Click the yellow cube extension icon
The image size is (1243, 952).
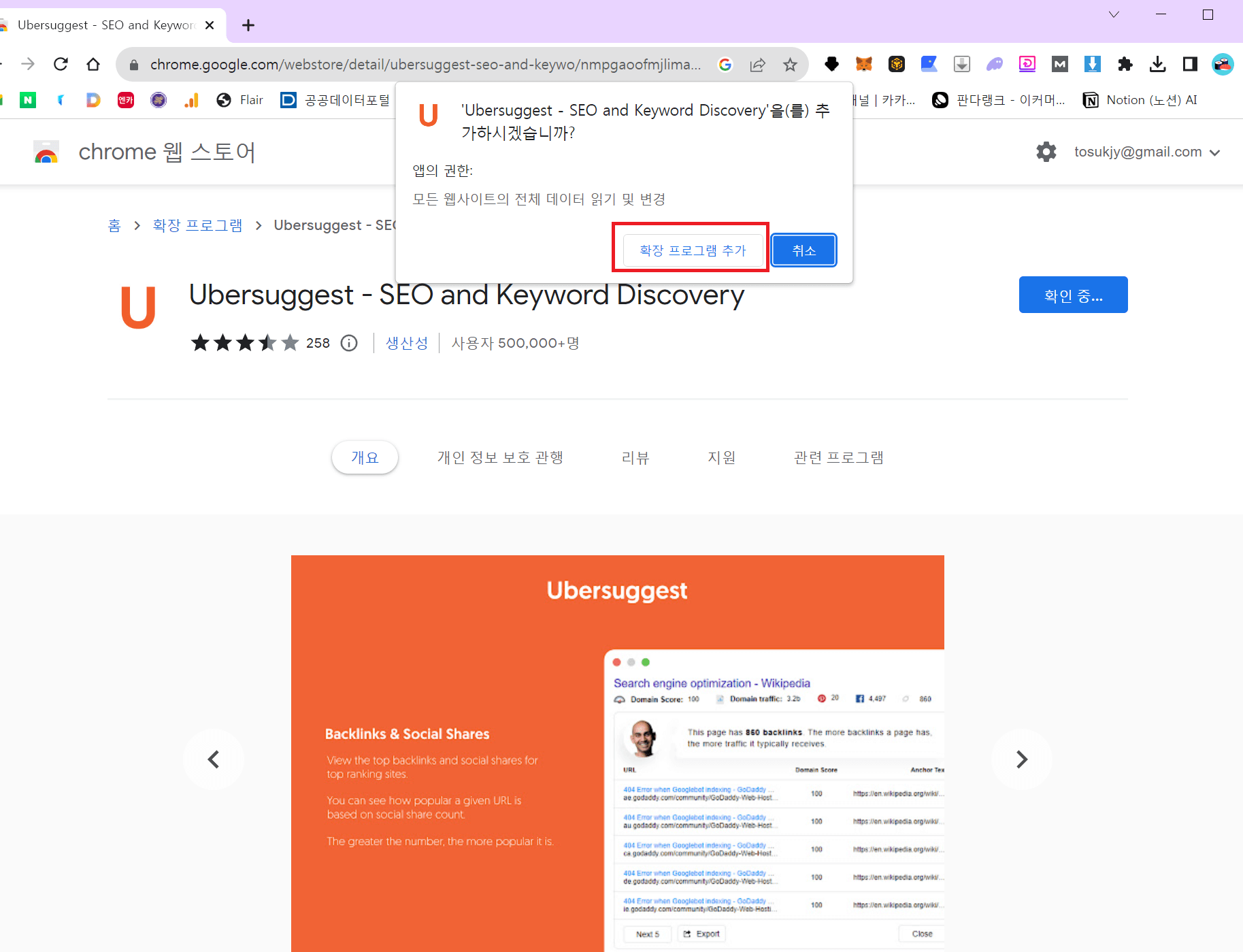click(x=897, y=64)
